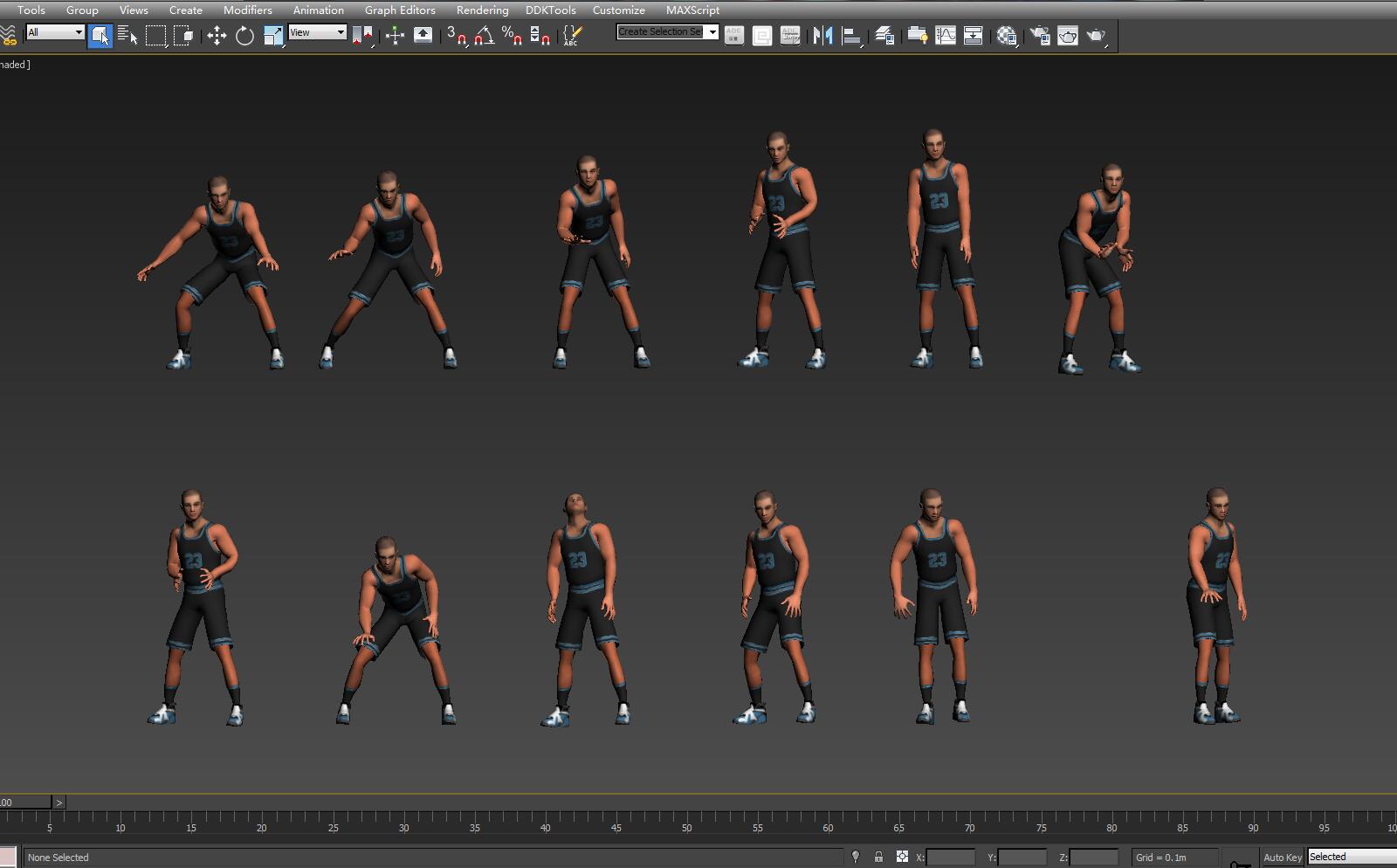Open the Modifiers menu
The image size is (1397, 868).
(247, 10)
